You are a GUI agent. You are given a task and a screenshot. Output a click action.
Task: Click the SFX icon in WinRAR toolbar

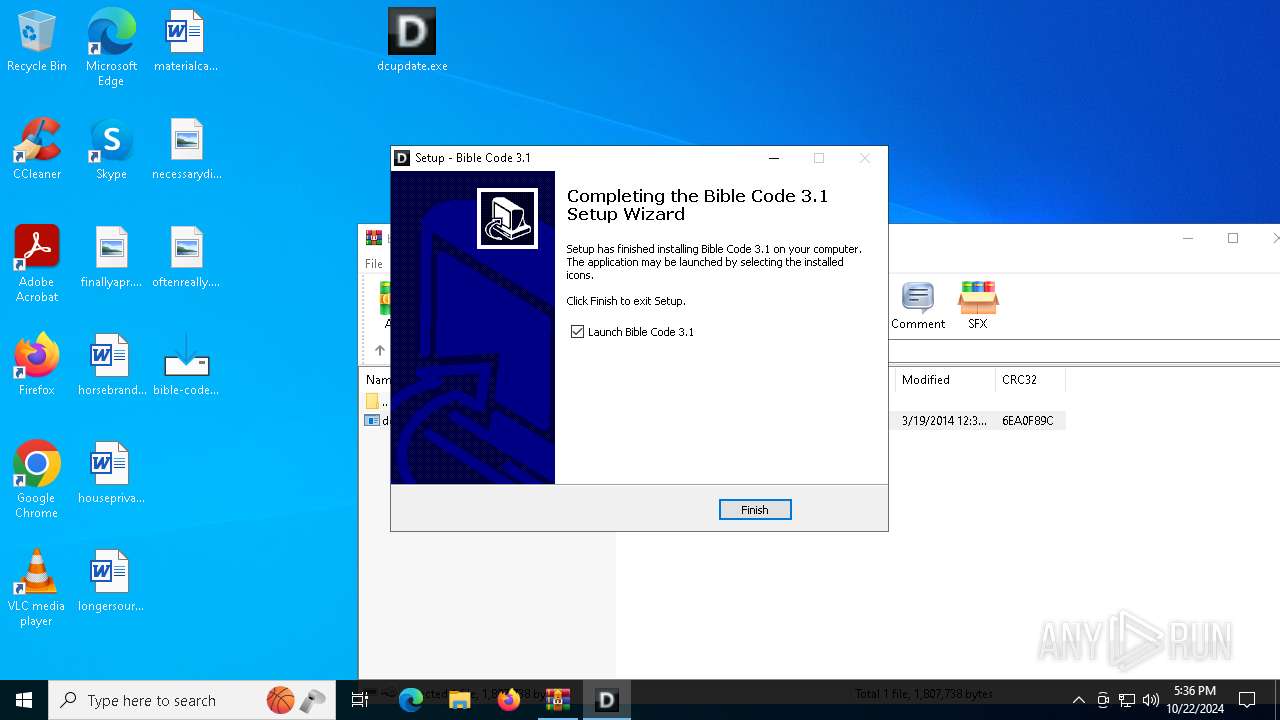[x=978, y=305]
